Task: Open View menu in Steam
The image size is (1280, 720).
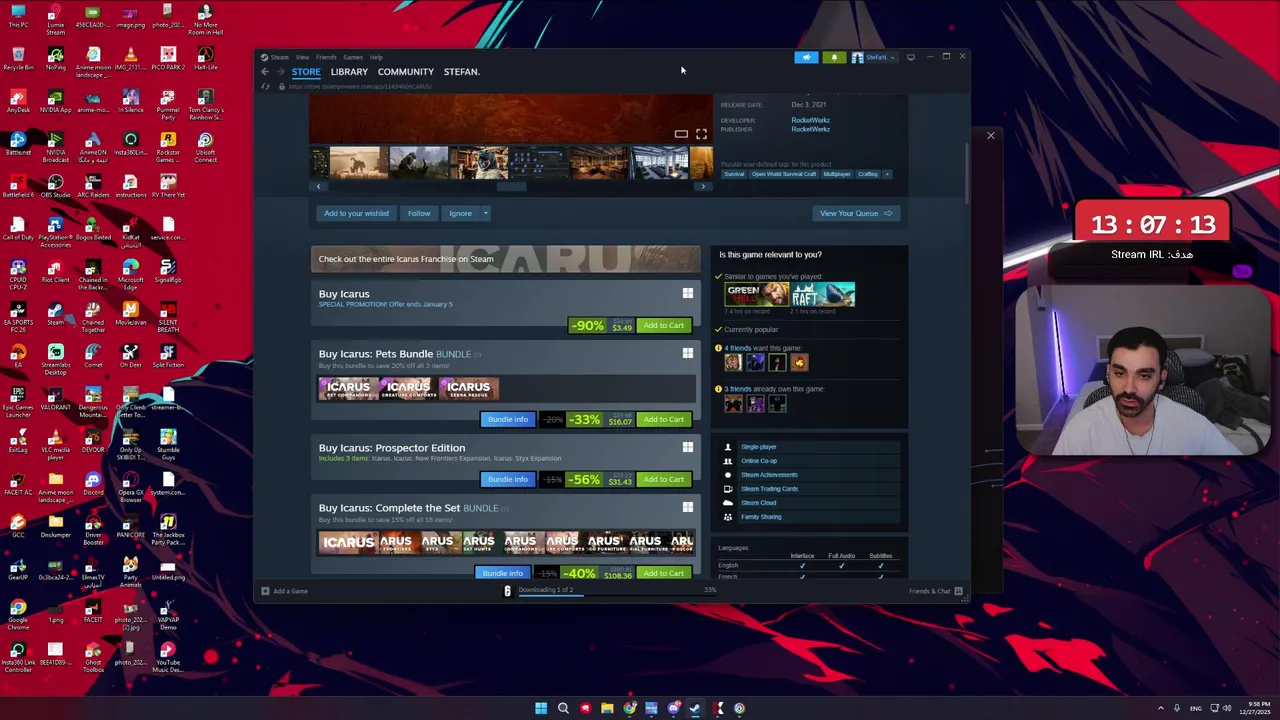Action: point(302,57)
